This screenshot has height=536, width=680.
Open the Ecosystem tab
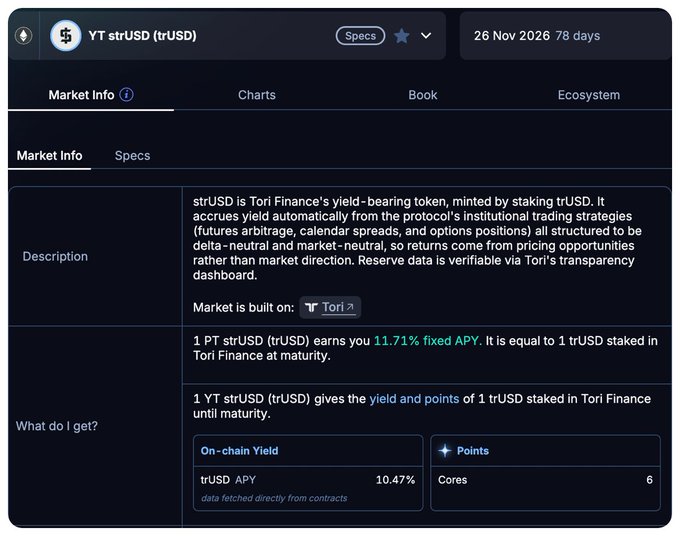coord(588,95)
